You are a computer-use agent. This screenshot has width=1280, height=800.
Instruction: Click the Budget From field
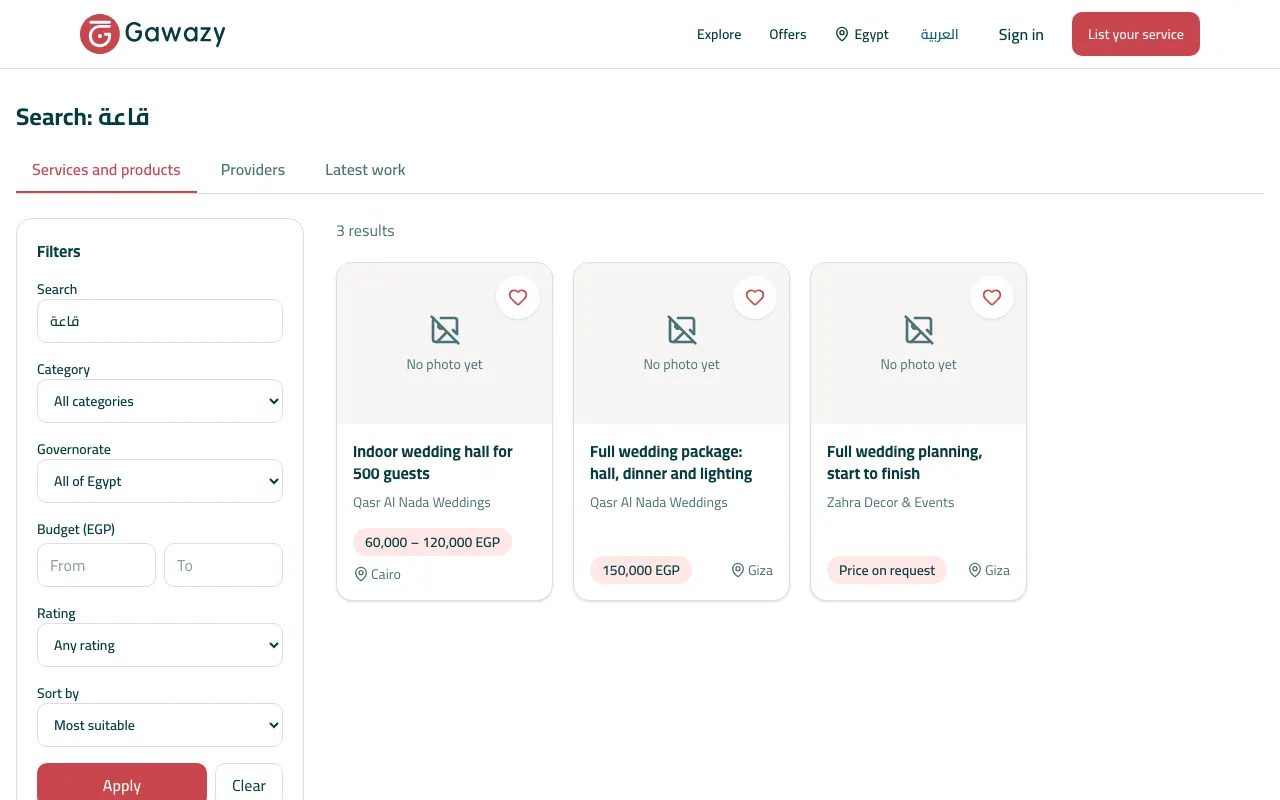96,565
